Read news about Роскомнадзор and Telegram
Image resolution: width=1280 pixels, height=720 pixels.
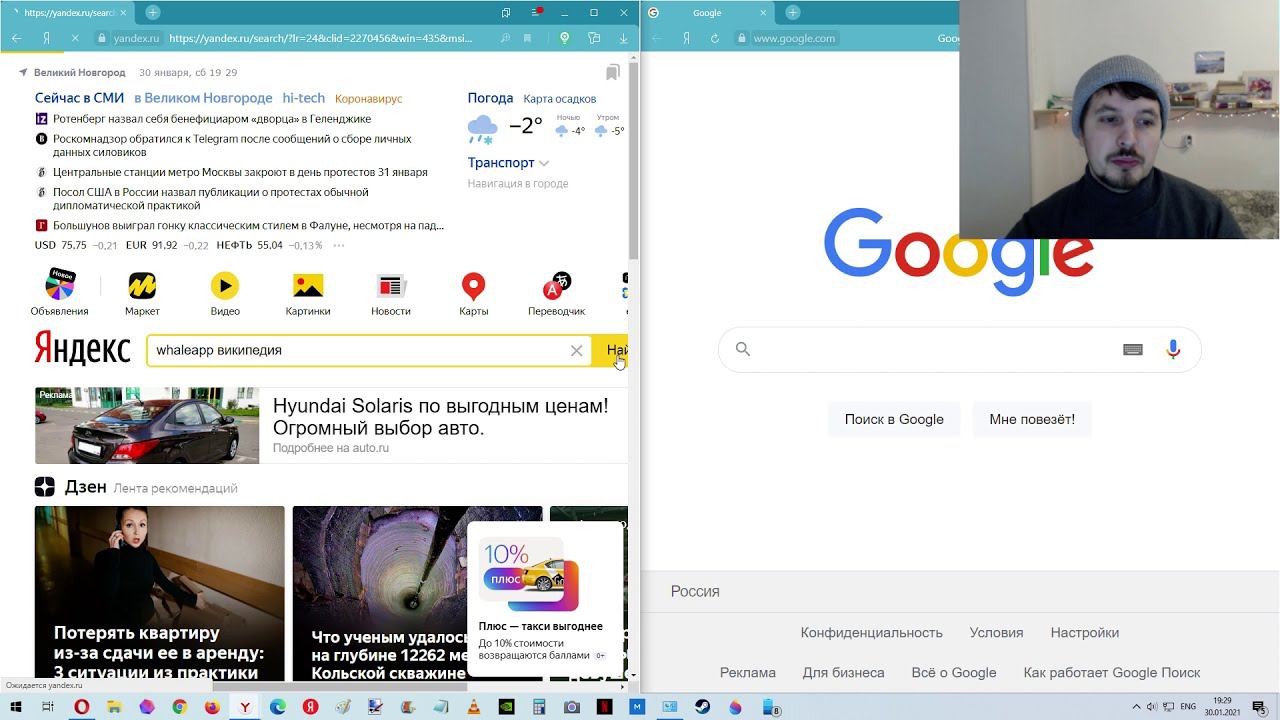pyautogui.click(x=232, y=146)
